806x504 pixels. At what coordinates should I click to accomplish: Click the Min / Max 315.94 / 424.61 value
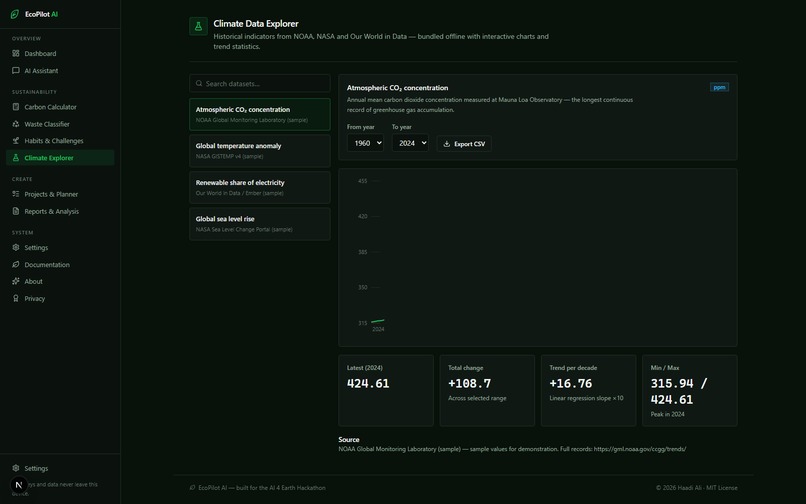click(x=679, y=391)
